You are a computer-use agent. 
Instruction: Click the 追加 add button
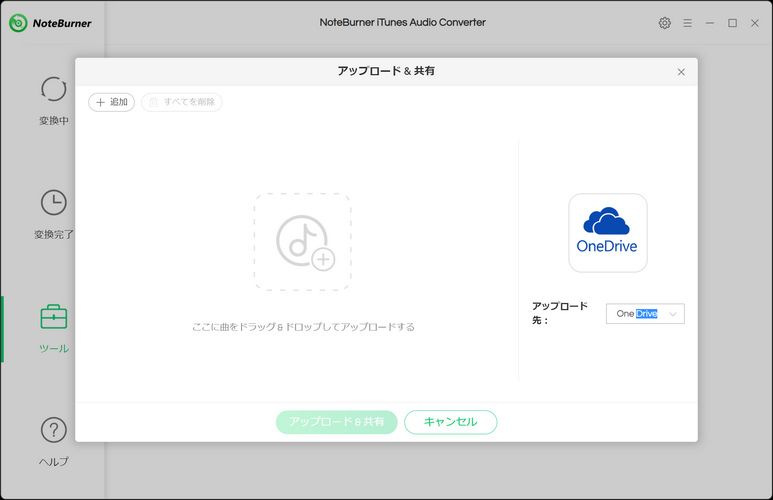[x=111, y=102]
